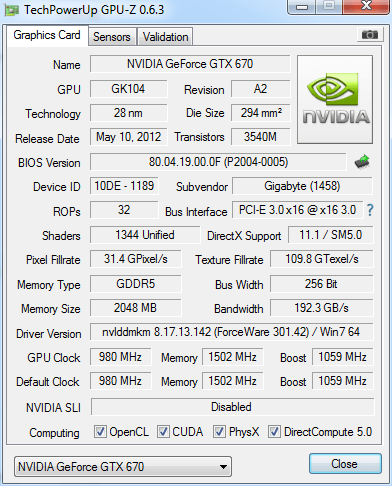This screenshot has height=486, width=392.
Task: Click the Bus Interface question mark icon
Action: tap(370, 210)
